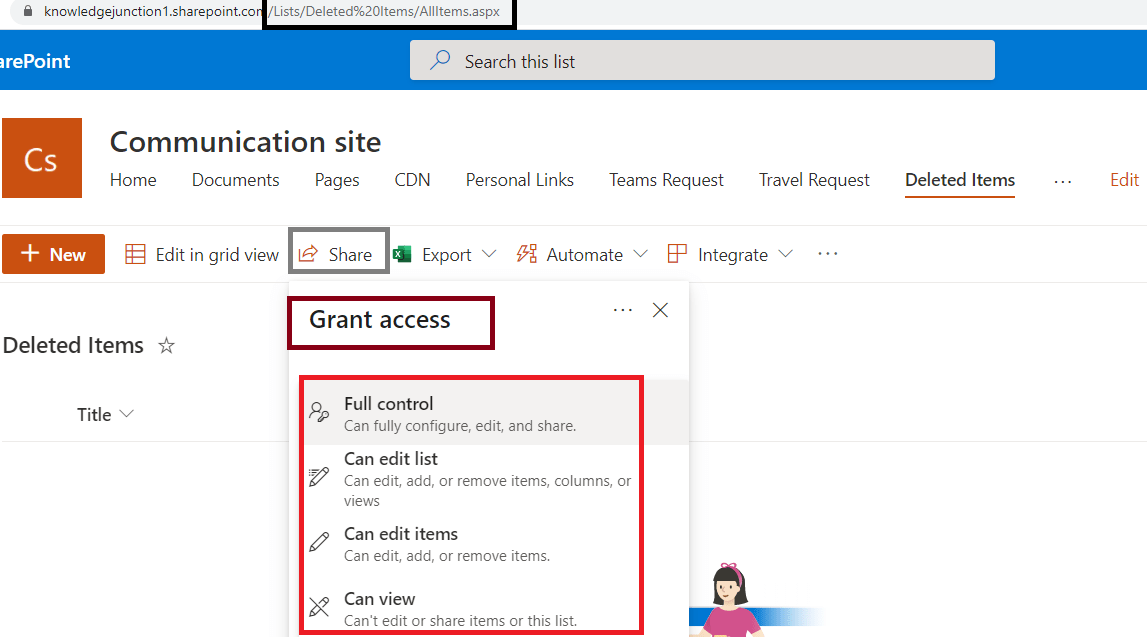
Task: Choose the Can edit list permission
Action: [389, 458]
